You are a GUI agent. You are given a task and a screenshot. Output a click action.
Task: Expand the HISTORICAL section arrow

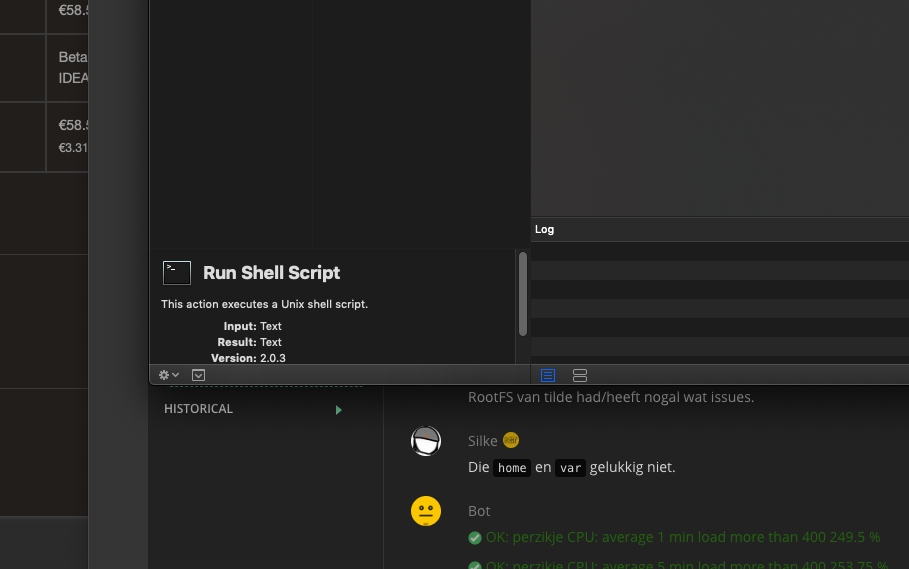point(339,410)
